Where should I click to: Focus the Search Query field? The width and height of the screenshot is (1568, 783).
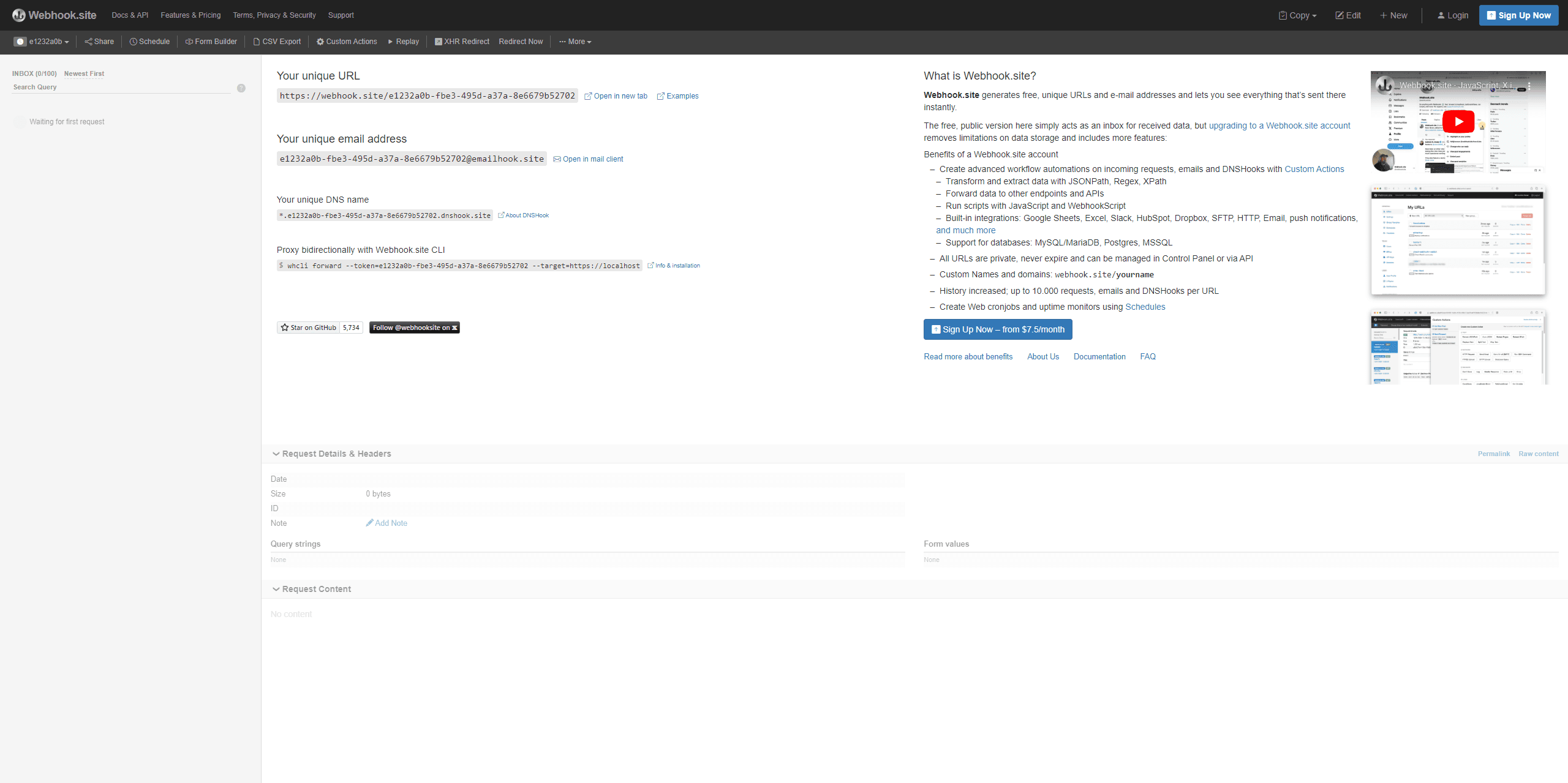(x=121, y=87)
